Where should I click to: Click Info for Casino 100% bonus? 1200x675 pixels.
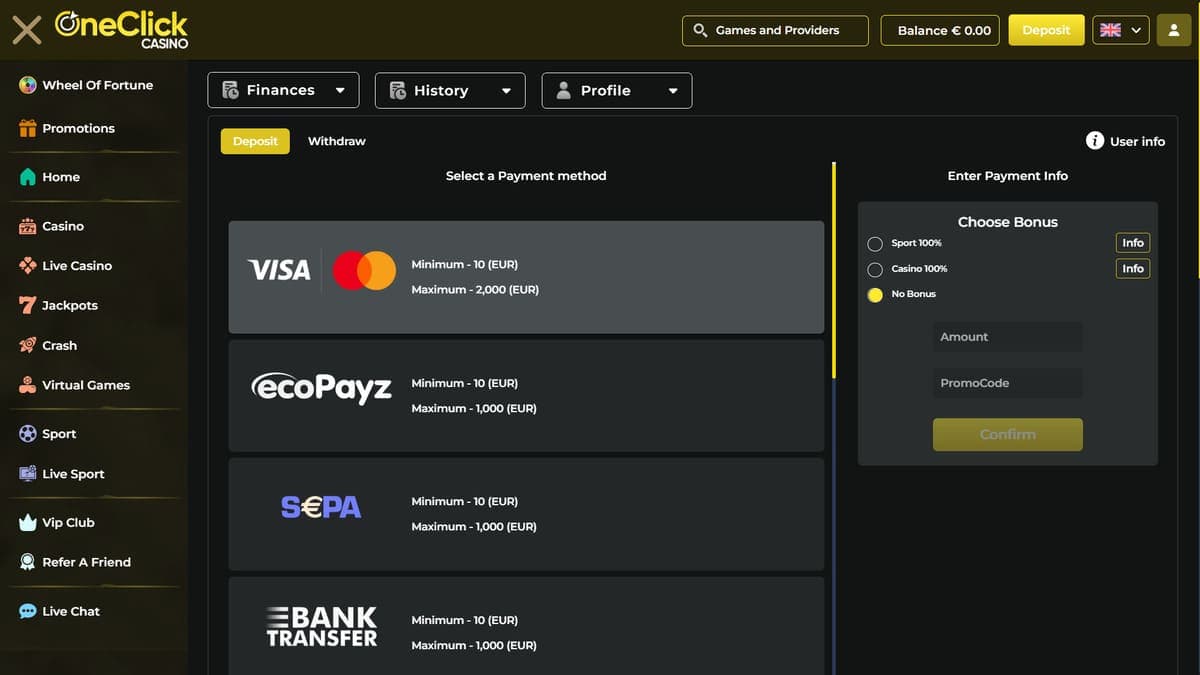click(x=1133, y=269)
